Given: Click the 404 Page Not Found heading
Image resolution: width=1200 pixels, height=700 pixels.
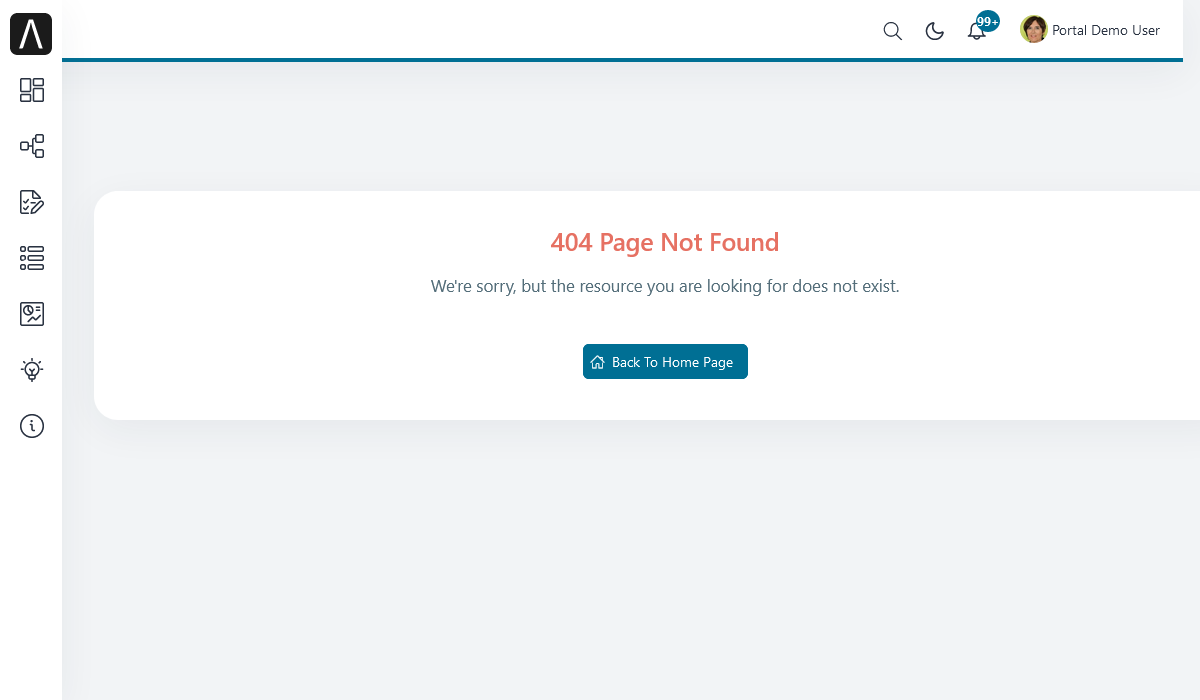Looking at the screenshot, I should pos(665,242).
